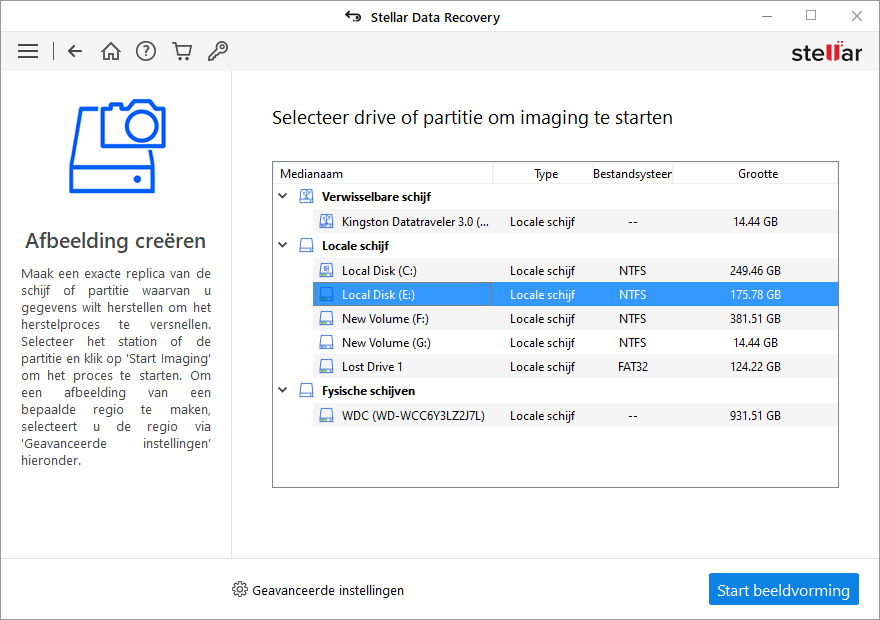Click the stellar logo
880x620 pixels.
tap(826, 52)
